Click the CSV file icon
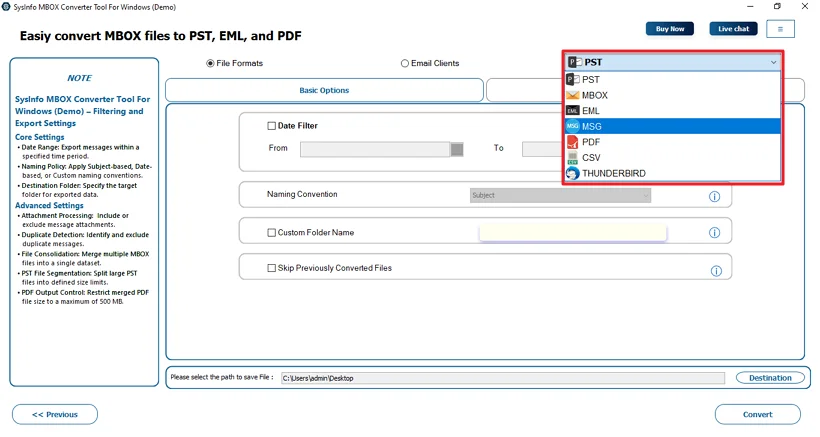820x437 pixels. pyautogui.click(x=573, y=158)
